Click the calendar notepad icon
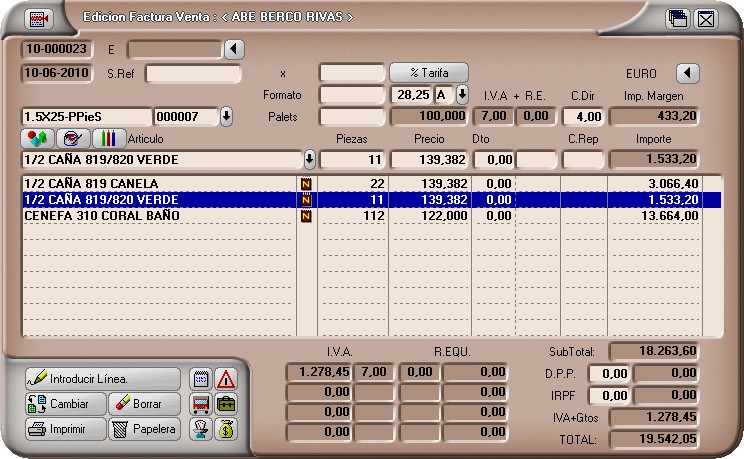 coord(199,379)
